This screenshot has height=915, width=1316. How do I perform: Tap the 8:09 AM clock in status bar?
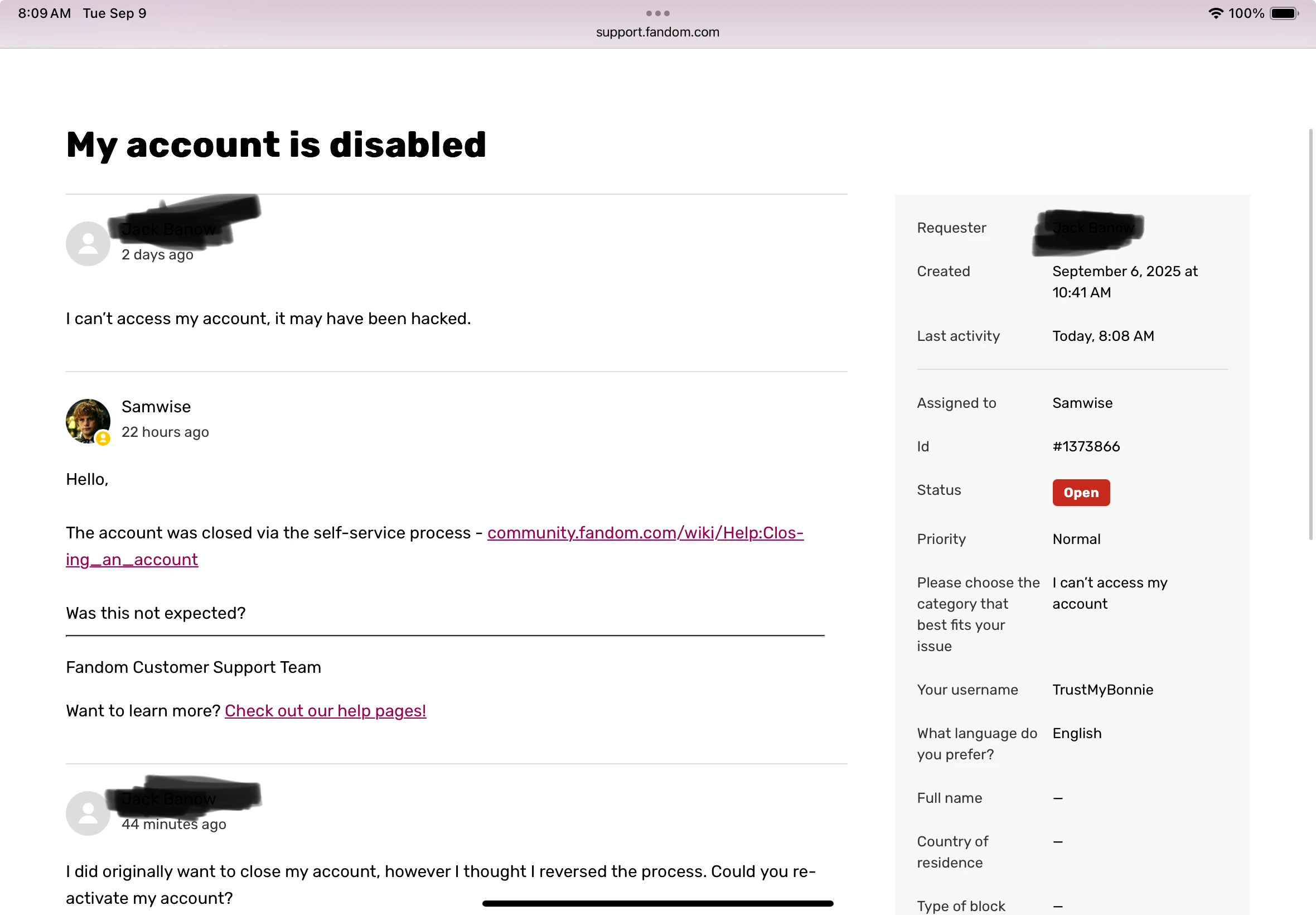pos(44,13)
